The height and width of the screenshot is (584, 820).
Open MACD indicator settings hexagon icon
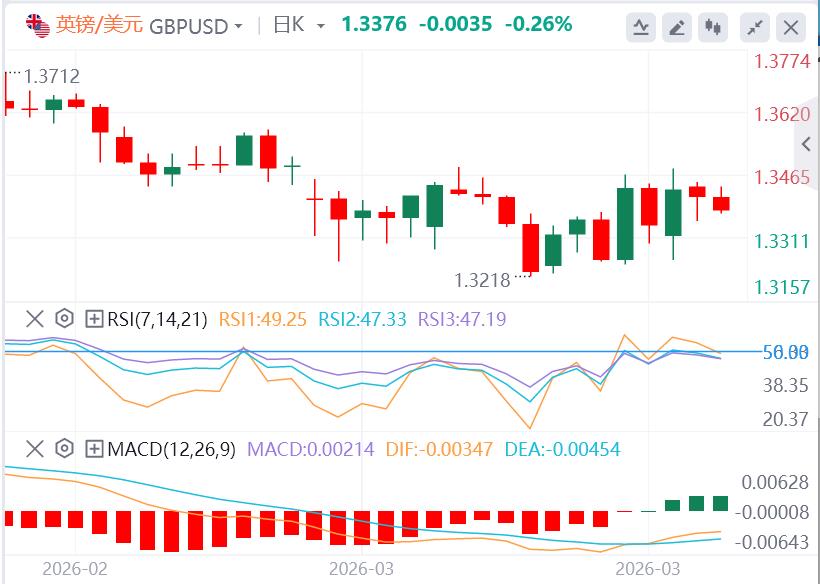pos(64,449)
